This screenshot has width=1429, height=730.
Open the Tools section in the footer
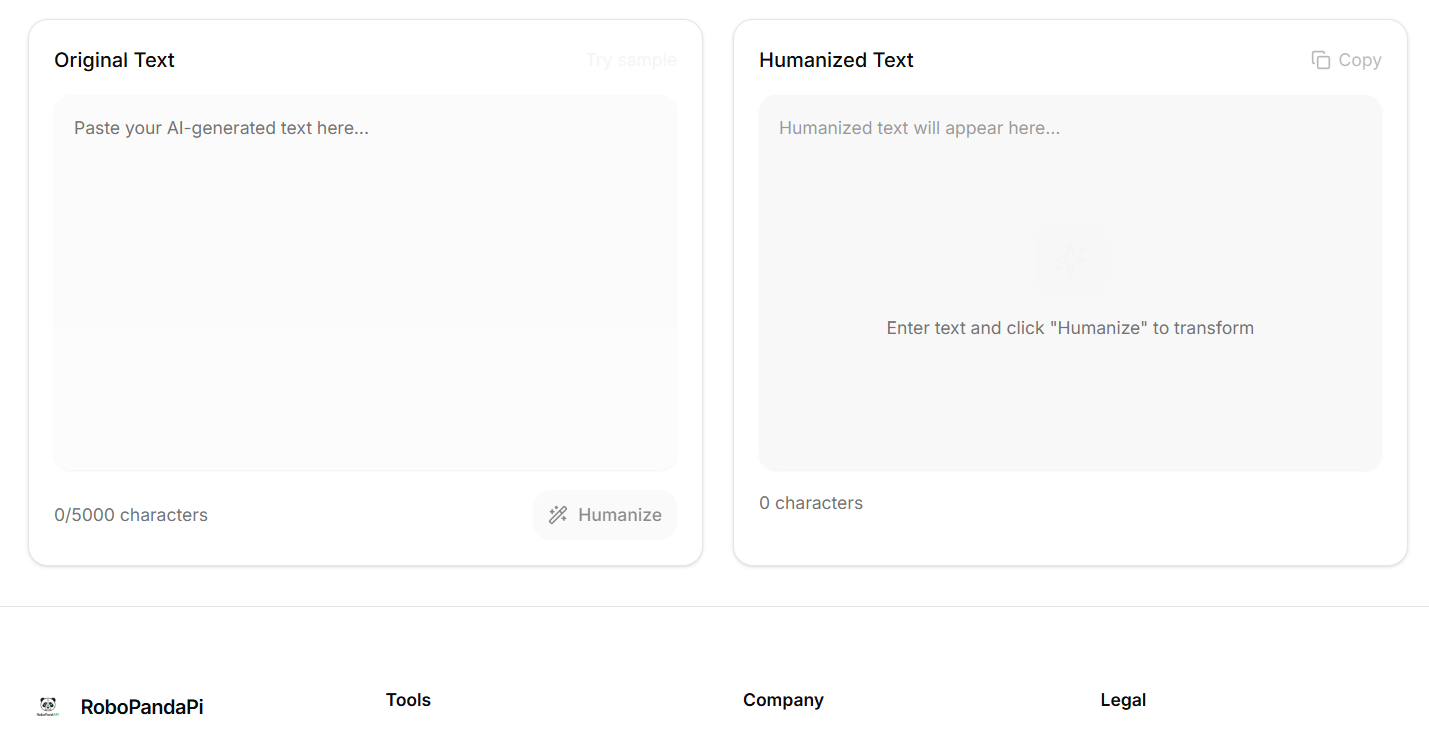[408, 700]
